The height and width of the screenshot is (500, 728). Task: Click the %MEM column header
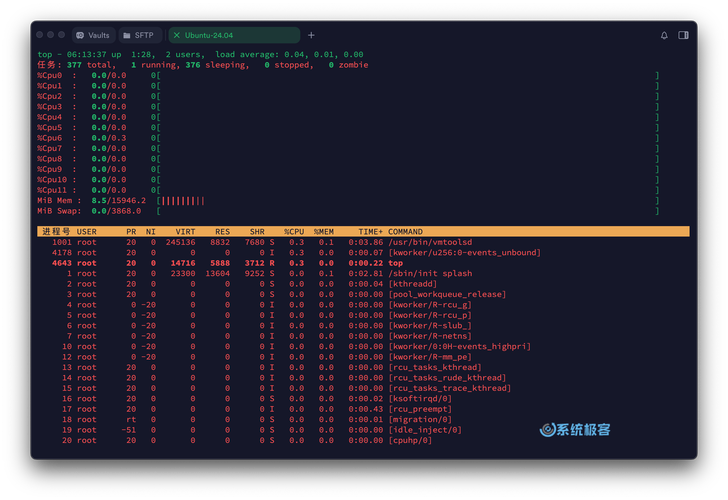coord(323,231)
